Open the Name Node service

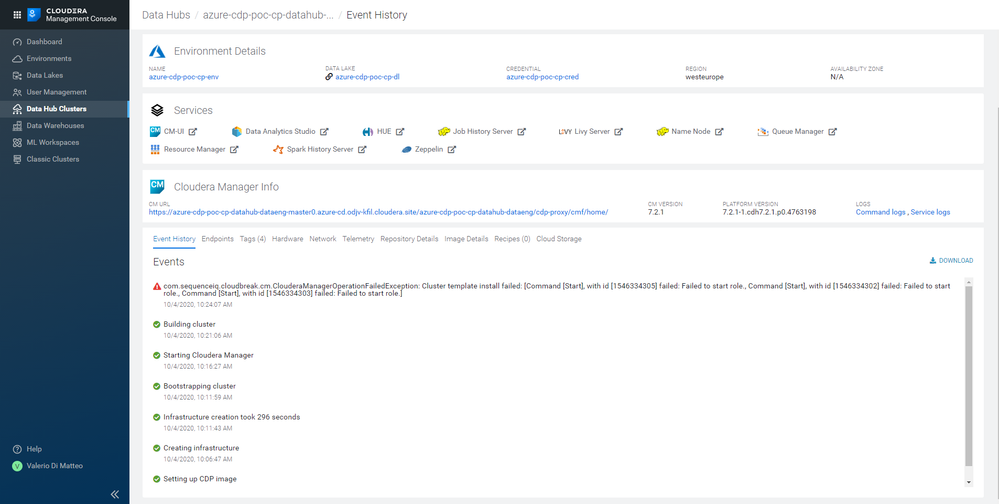(691, 132)
